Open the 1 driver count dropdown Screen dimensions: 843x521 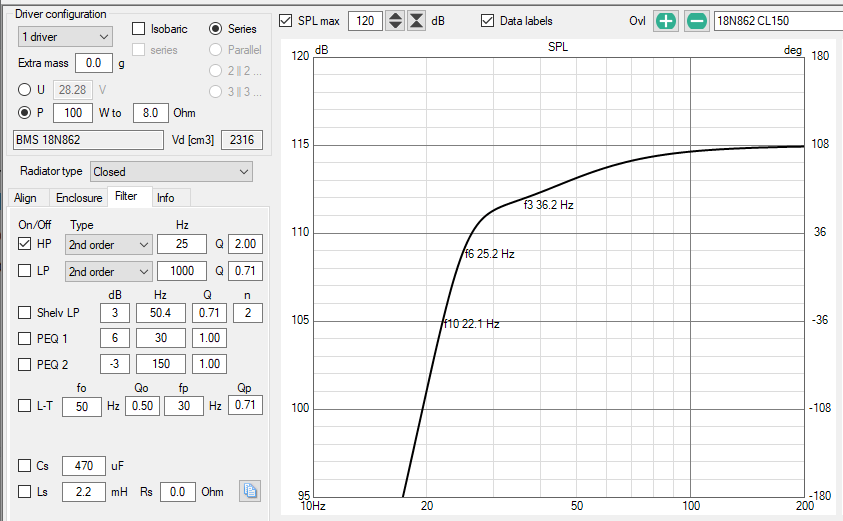65,37
